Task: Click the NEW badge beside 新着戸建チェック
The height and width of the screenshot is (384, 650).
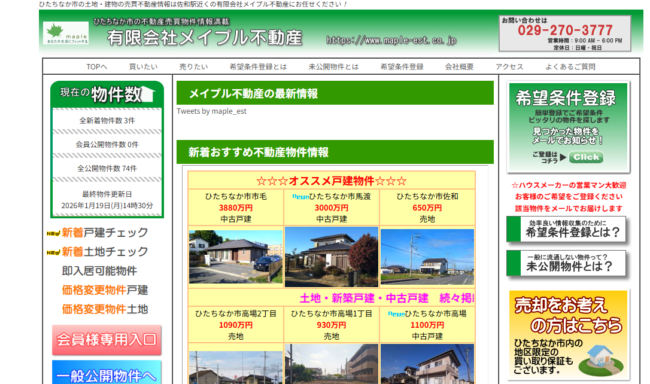Action: 53,233
